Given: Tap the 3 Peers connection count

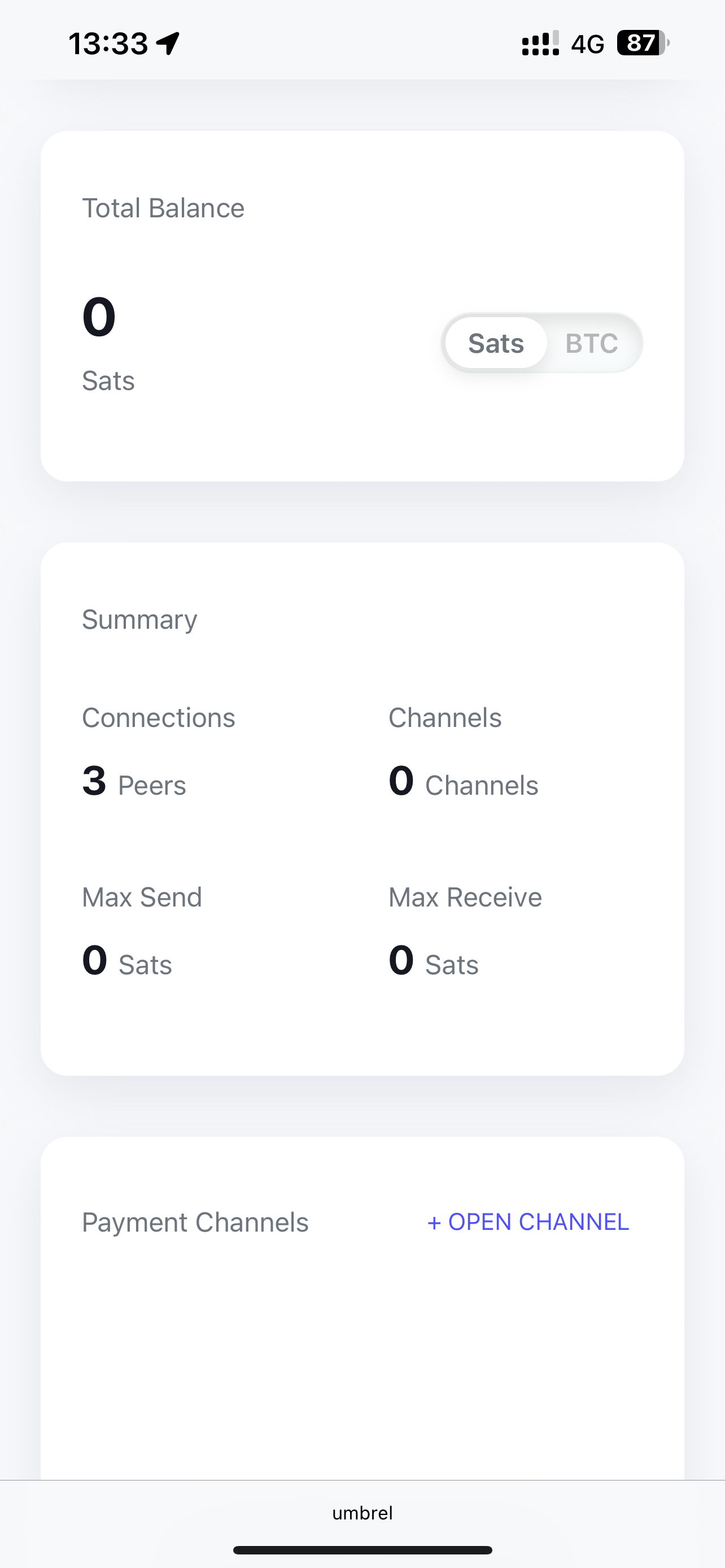Looking at the screenshot, I should tap(134, 783).
